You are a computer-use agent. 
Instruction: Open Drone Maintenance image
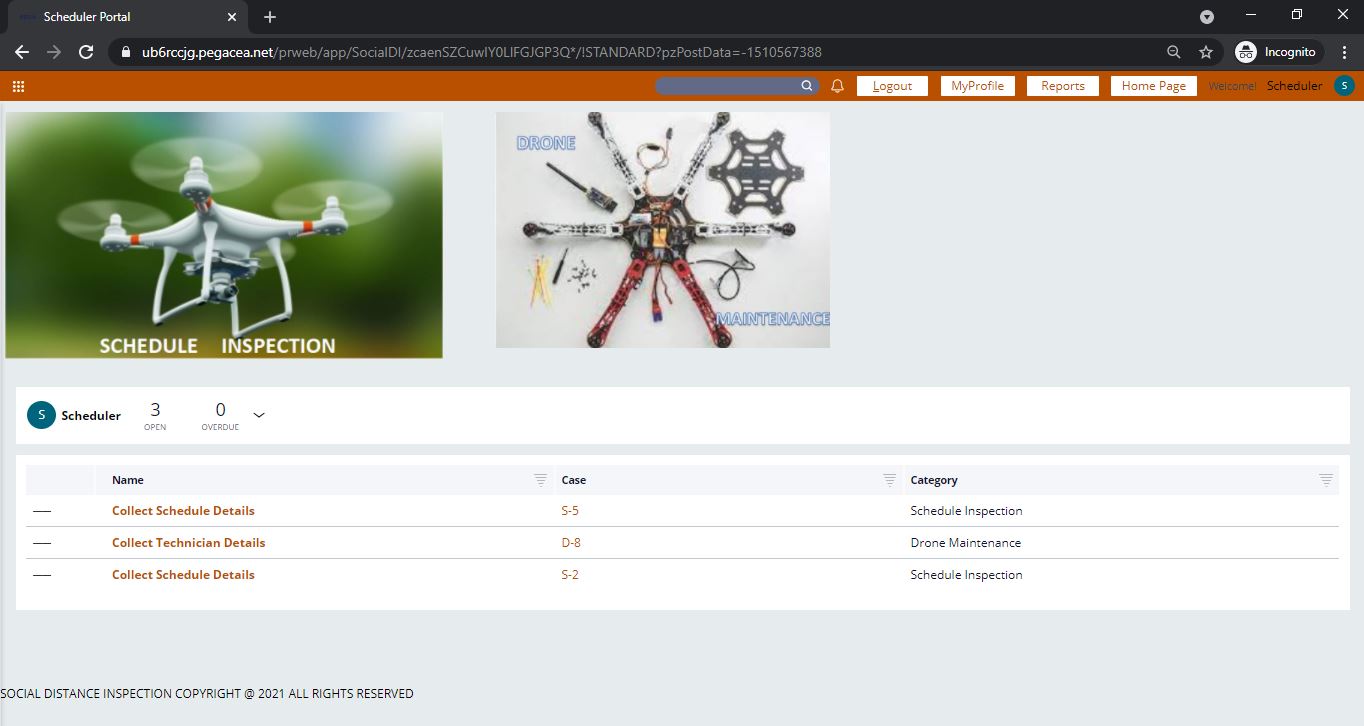click(663, 230)
